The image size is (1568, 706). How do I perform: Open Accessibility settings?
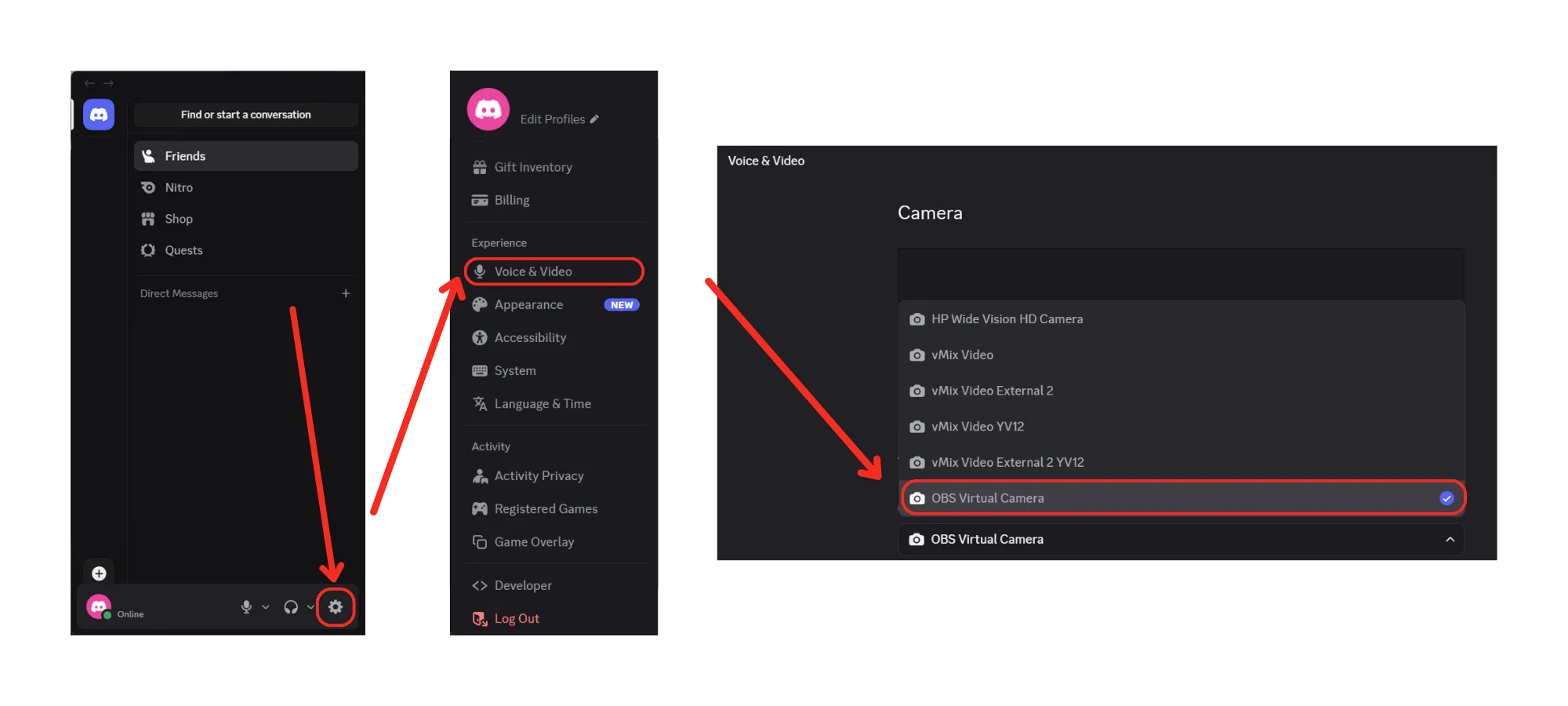pos(554,337)
